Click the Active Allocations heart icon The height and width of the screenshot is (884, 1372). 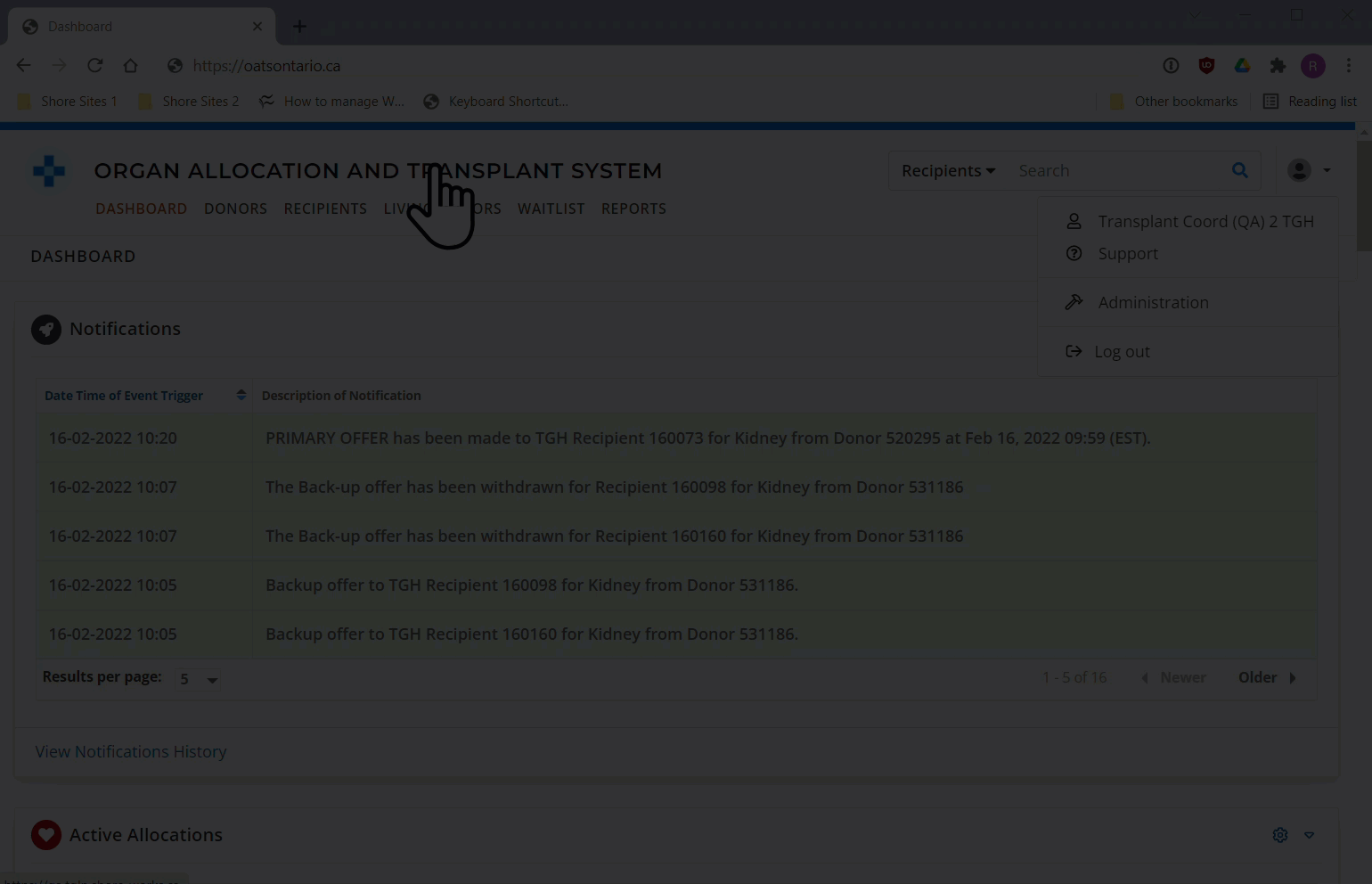[x=46, y=835]
